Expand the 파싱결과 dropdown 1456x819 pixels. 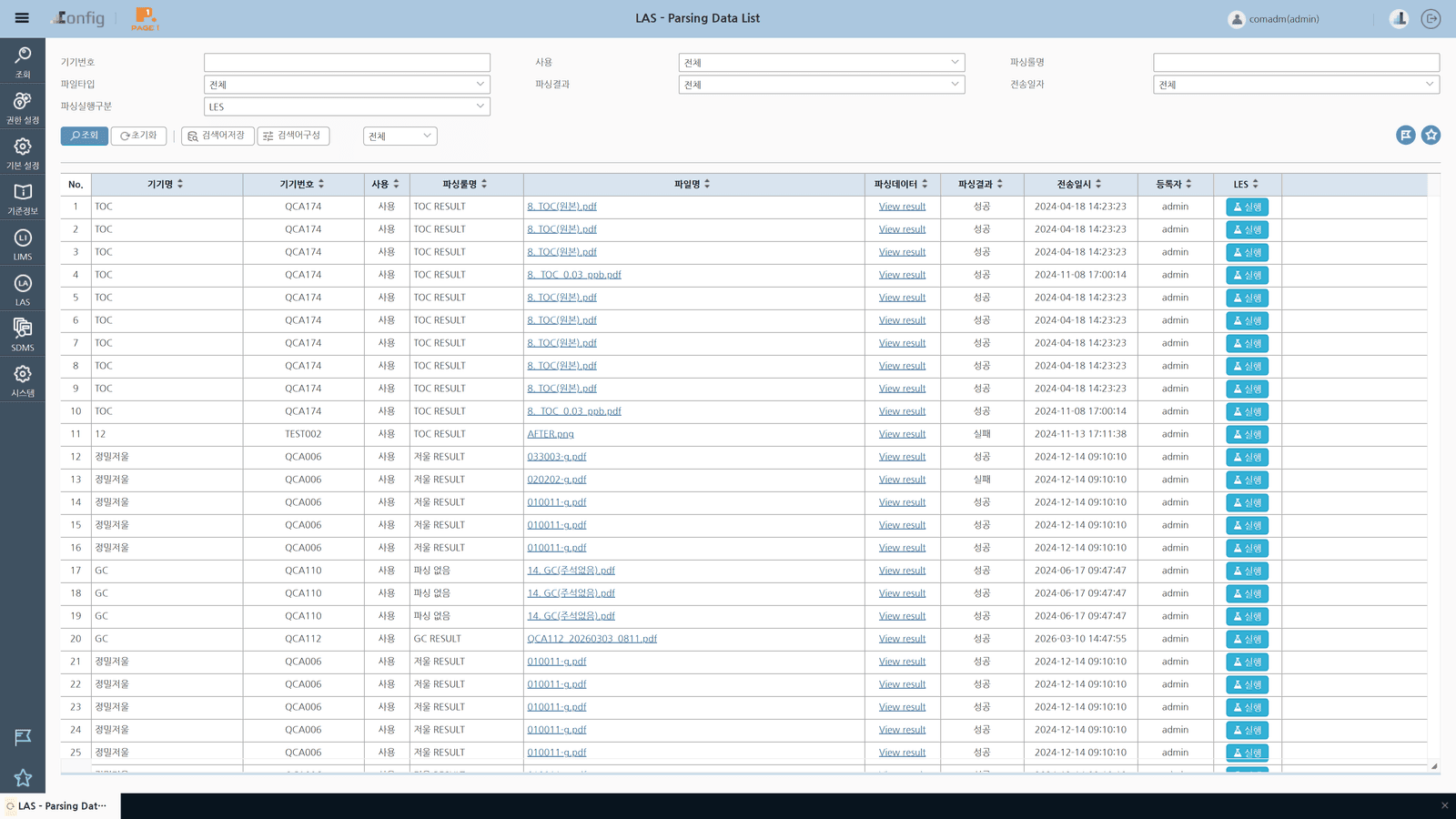822,85
